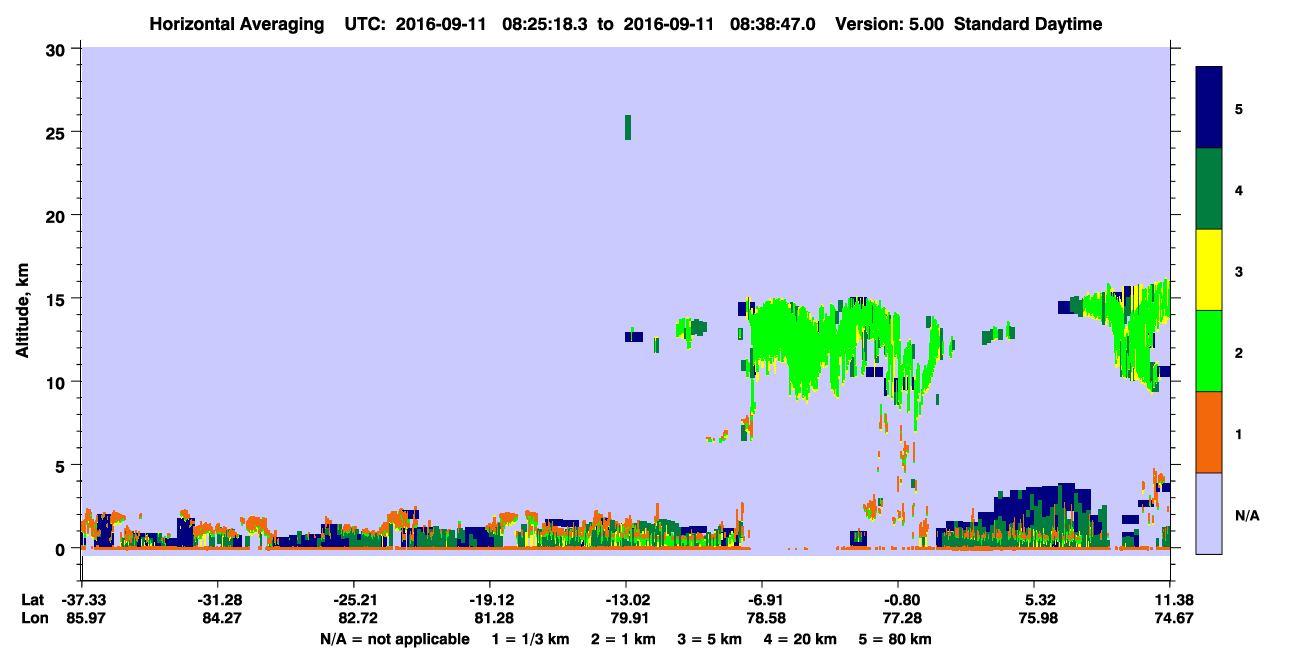Click the dark green colorbar segment labeled 4
The height and width of the screenshot is (667, 1300).
click(1209, 189)
